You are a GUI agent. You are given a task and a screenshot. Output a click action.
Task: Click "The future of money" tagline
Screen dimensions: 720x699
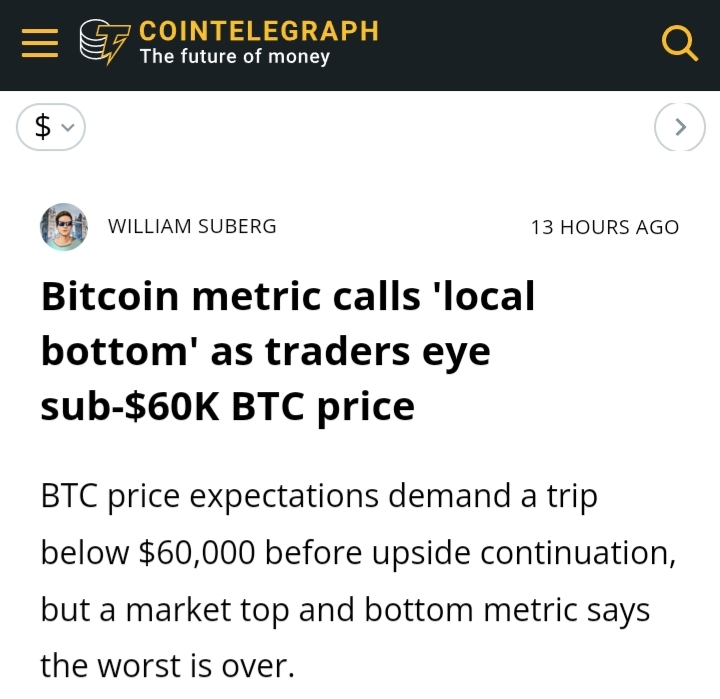pyautogui.click(x=235, y=56)
